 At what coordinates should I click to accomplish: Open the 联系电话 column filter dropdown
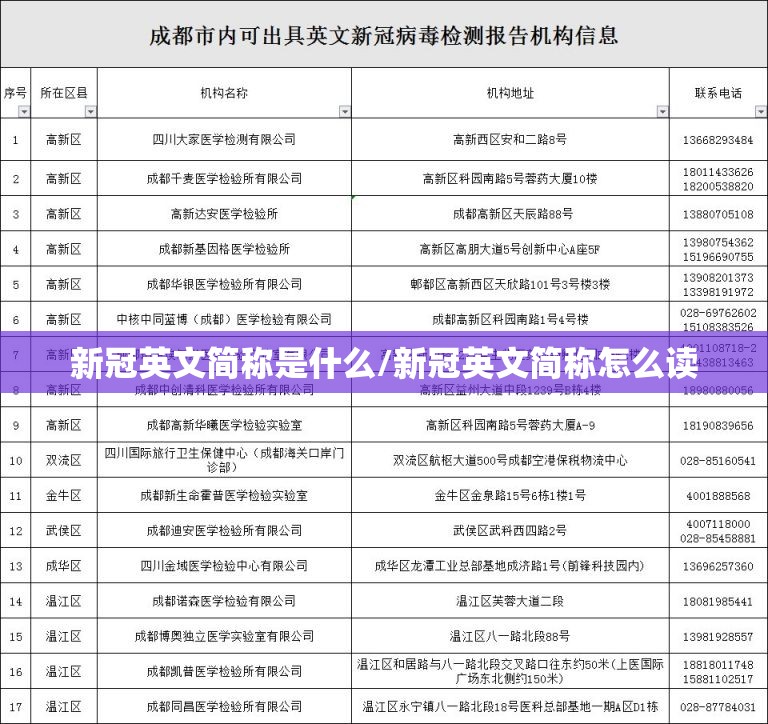point(761,112)
